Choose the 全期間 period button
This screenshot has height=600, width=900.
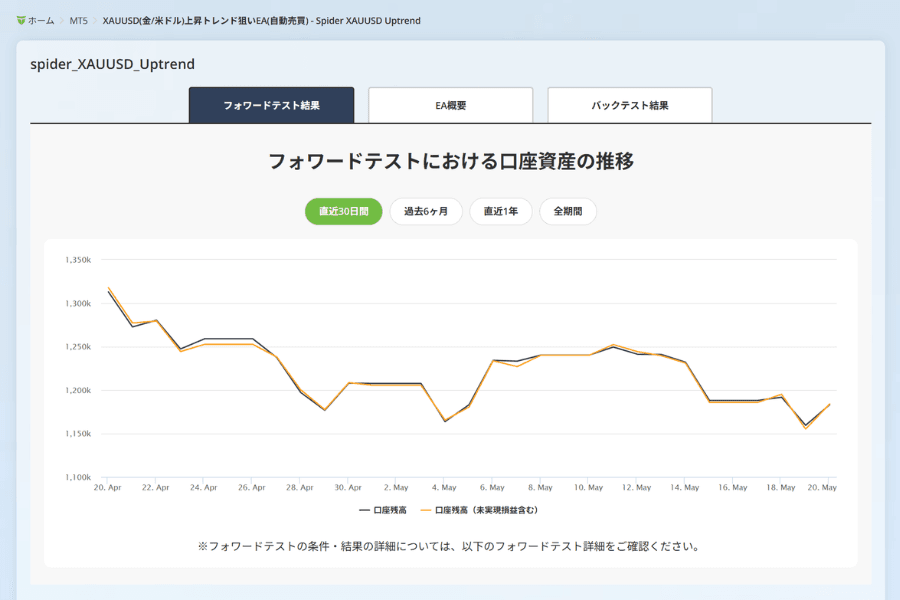tap(568, 211)
